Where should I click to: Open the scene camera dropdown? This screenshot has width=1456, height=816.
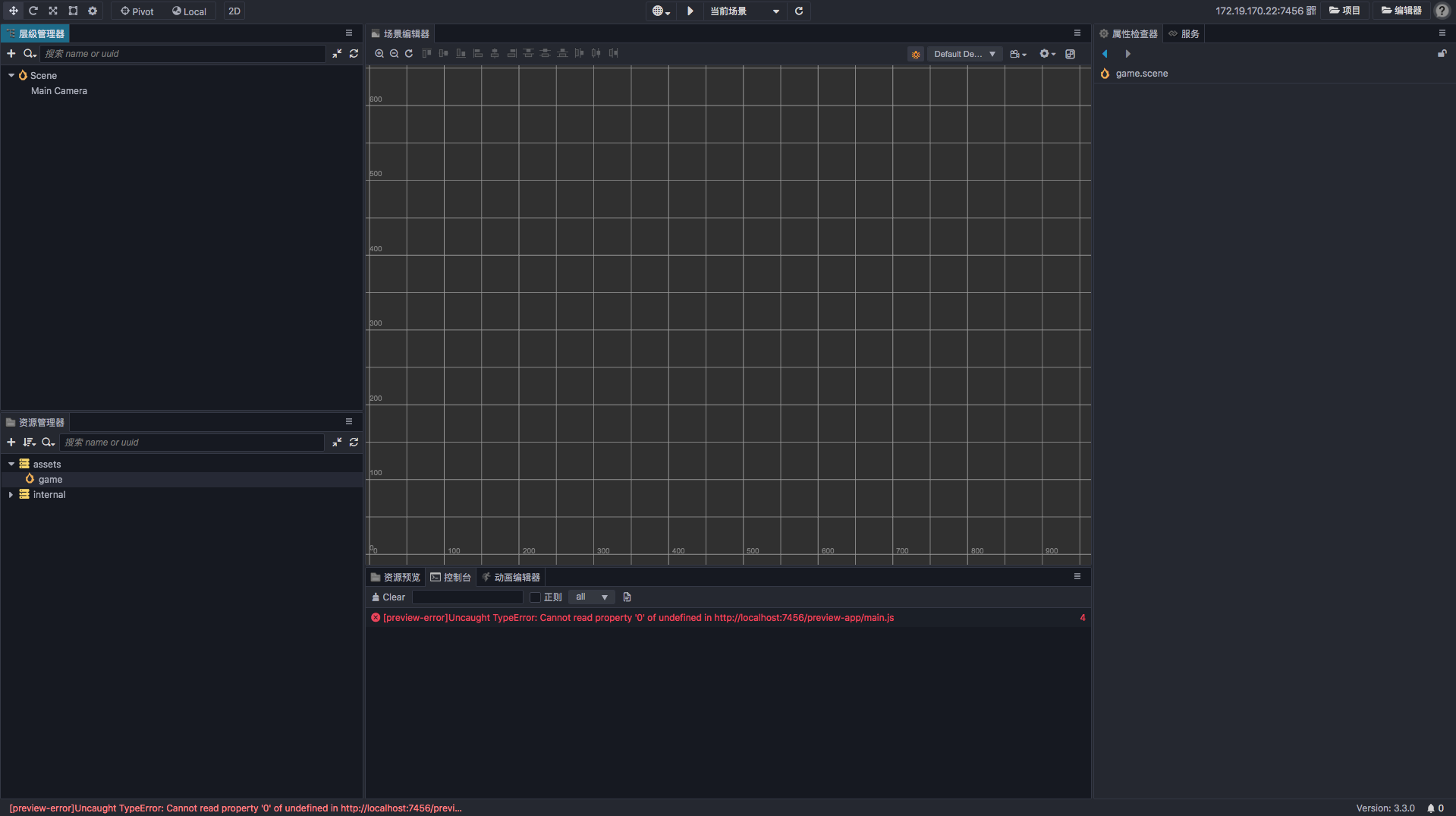[x=1018, y=54]
